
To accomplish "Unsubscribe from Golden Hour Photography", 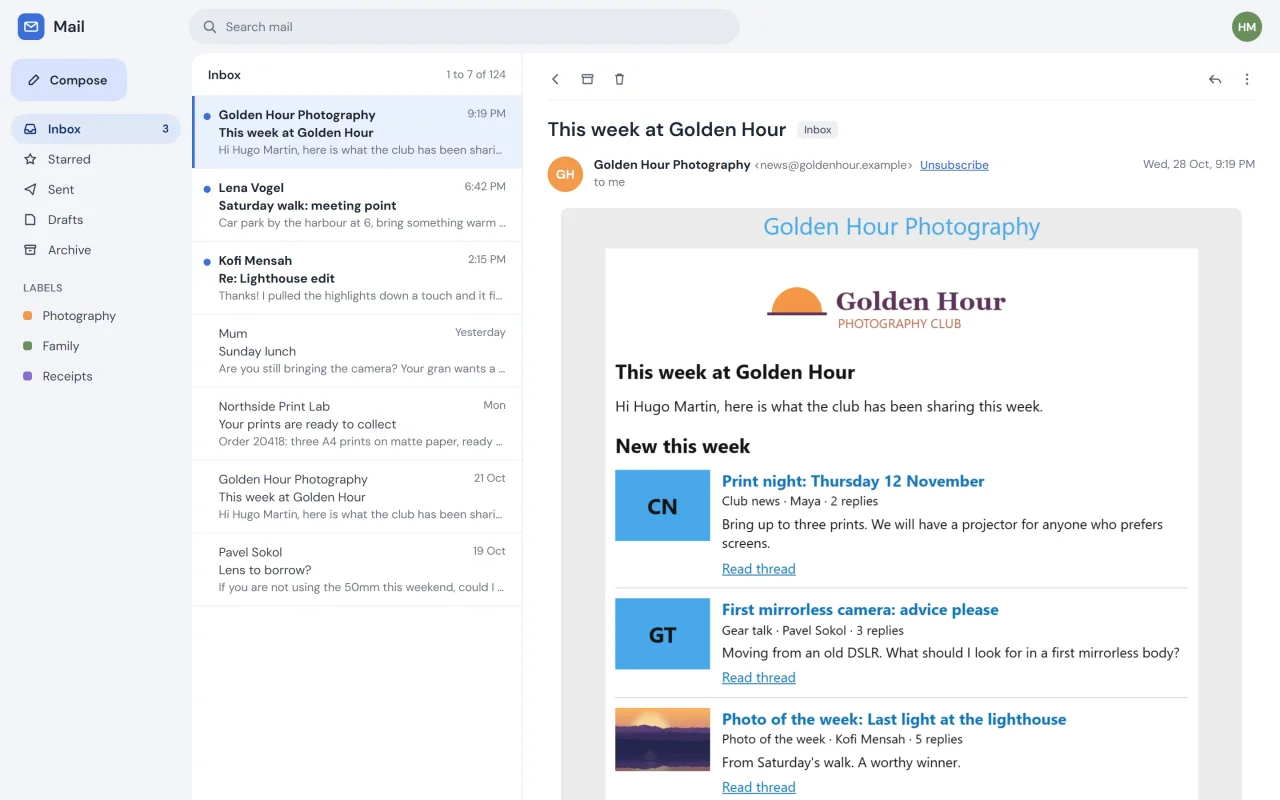I will [954, 165].
